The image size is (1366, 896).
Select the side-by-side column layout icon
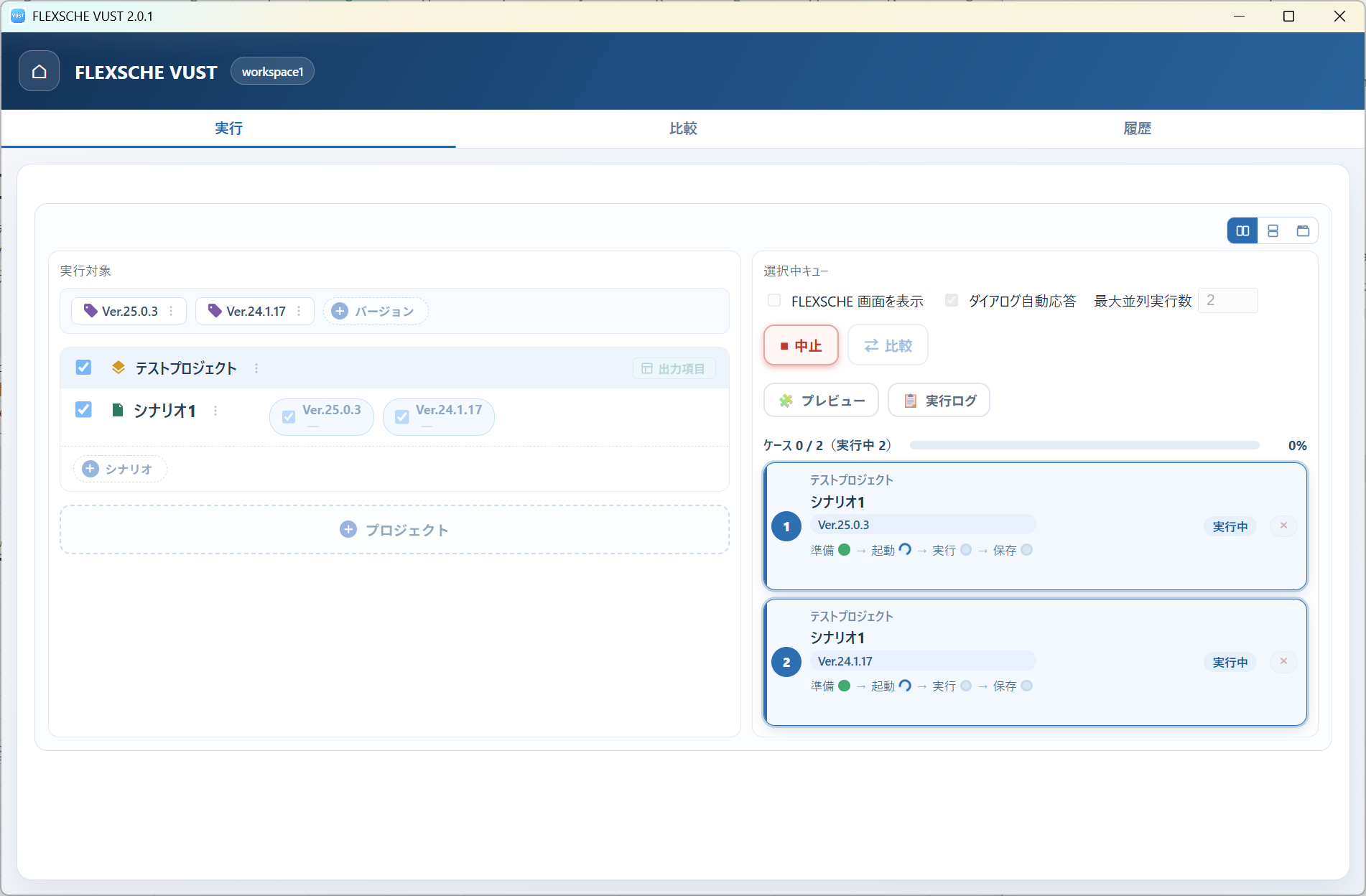point(1242,230)
